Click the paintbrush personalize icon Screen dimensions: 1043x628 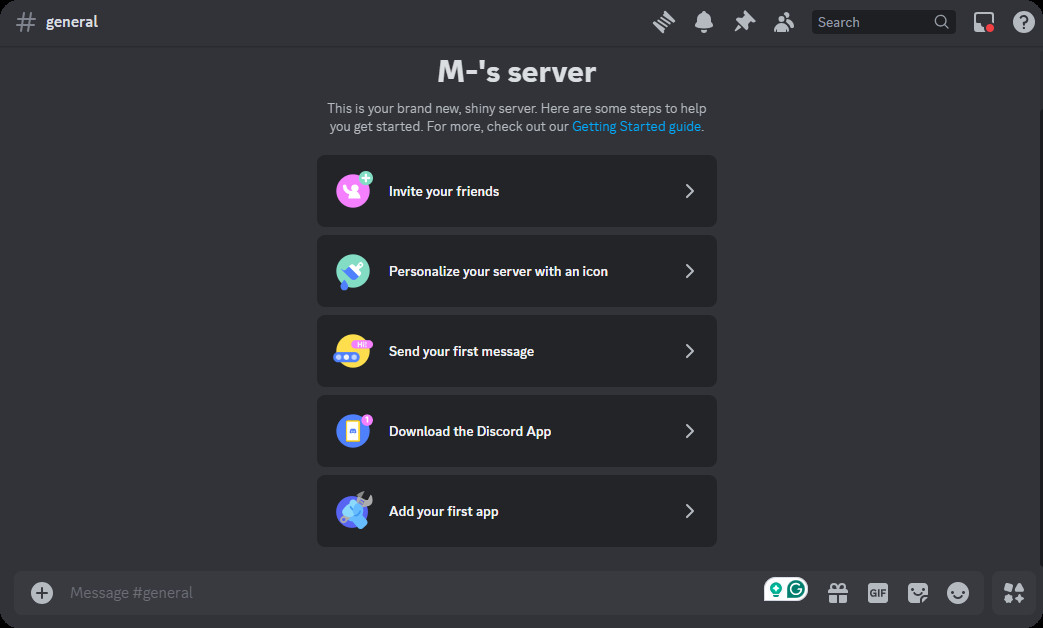coord(353,271)
